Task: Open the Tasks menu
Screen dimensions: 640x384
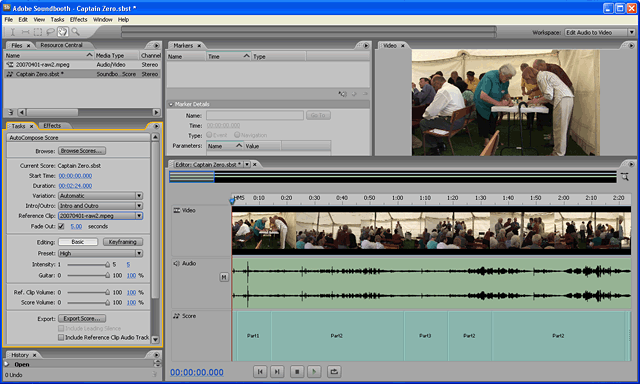Action: coord(58,20)
